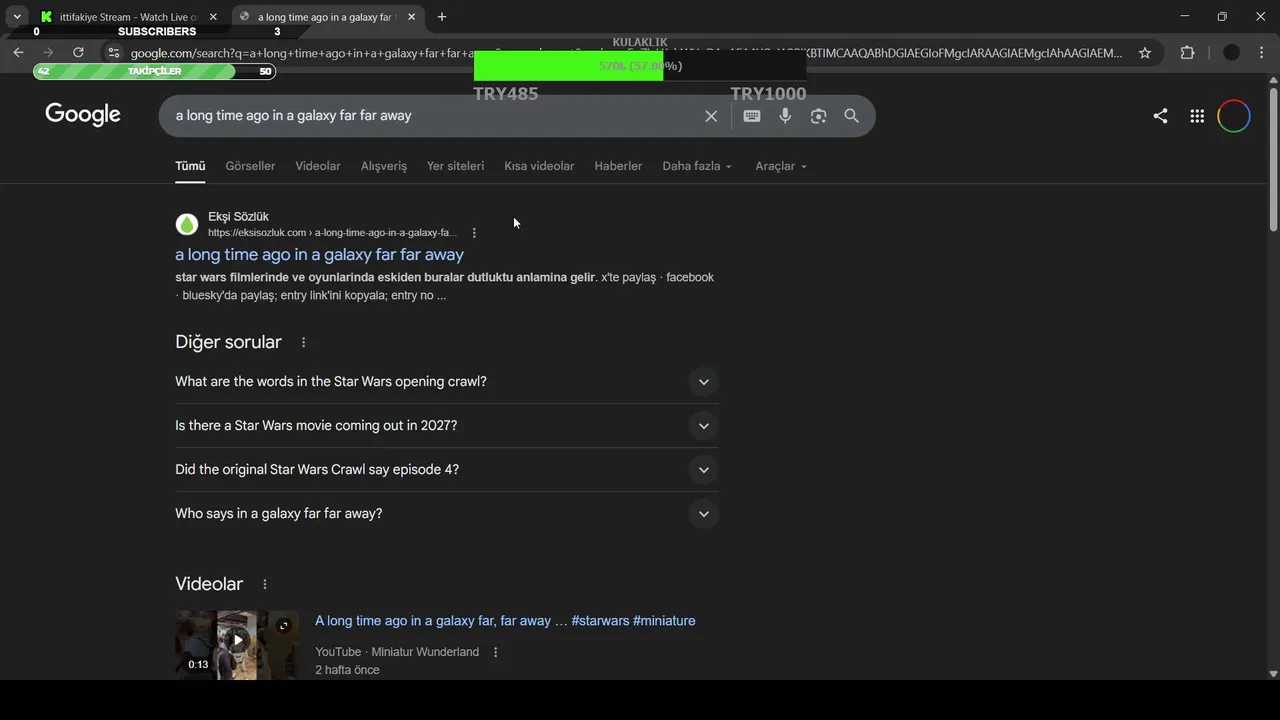Switch to the ittifakiye Stream browser tab
This screenshot has width=1280, height=720.
[128, 17]
